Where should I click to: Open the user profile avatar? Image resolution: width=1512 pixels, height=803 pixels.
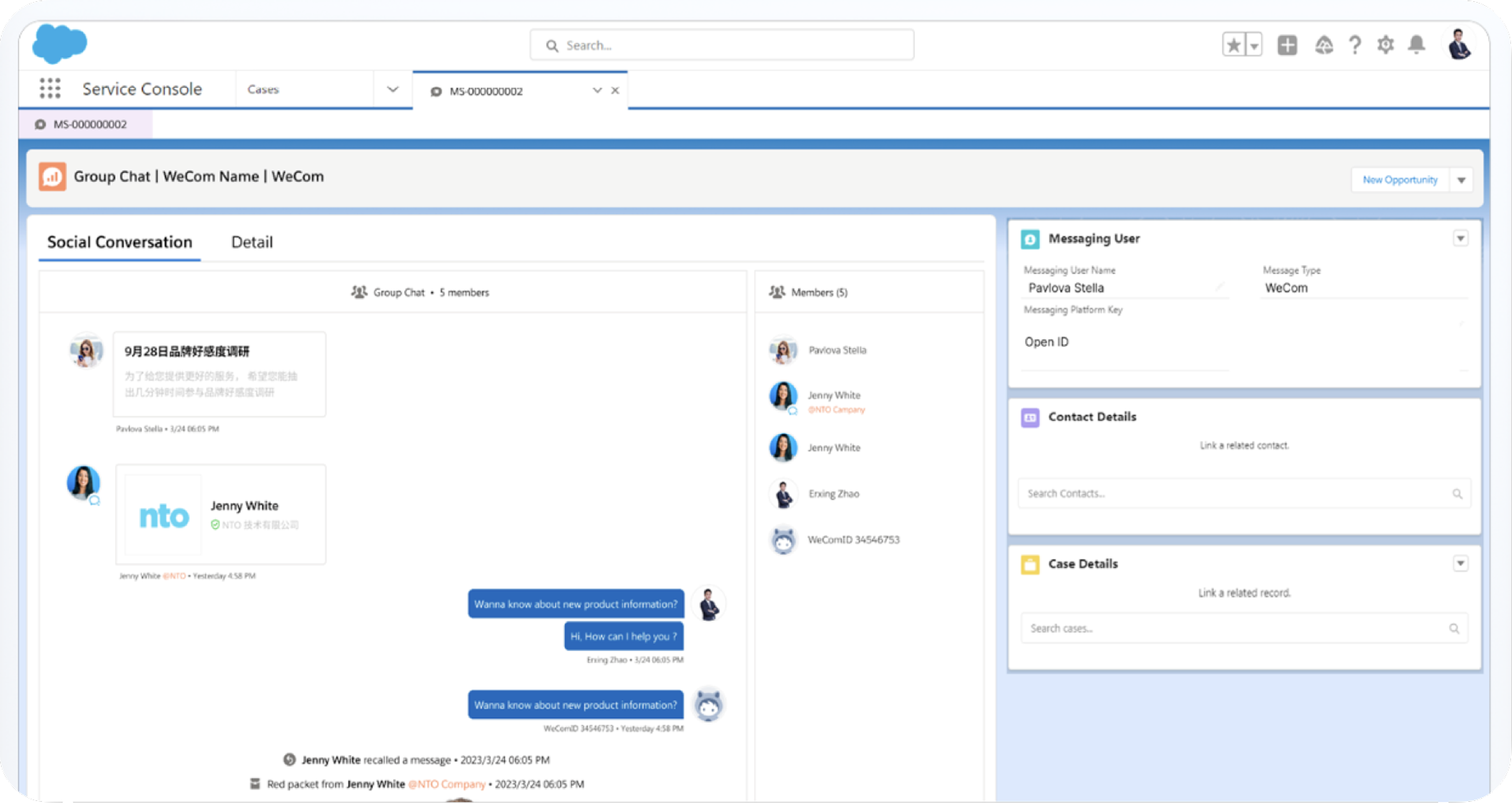pos(1458,44)
